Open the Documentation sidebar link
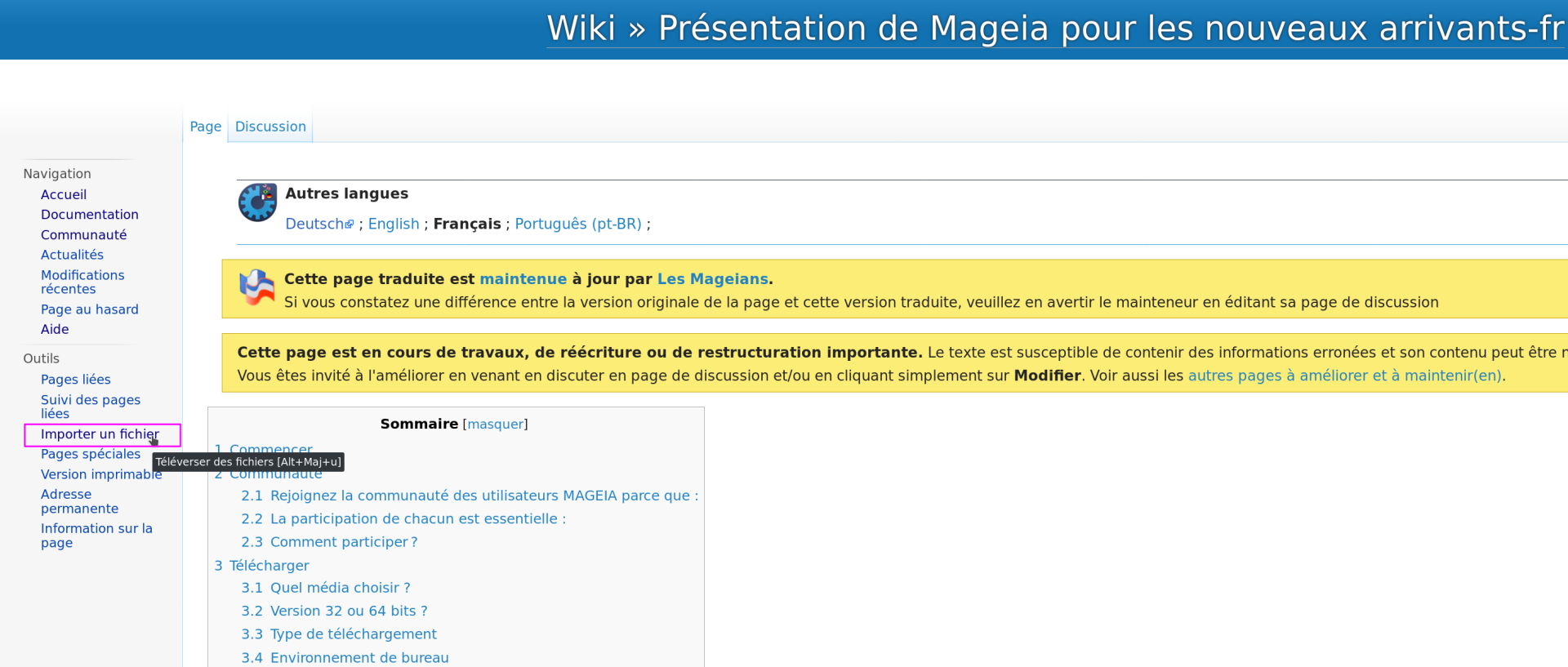1568x667 pixels. [x=90, y=215]
